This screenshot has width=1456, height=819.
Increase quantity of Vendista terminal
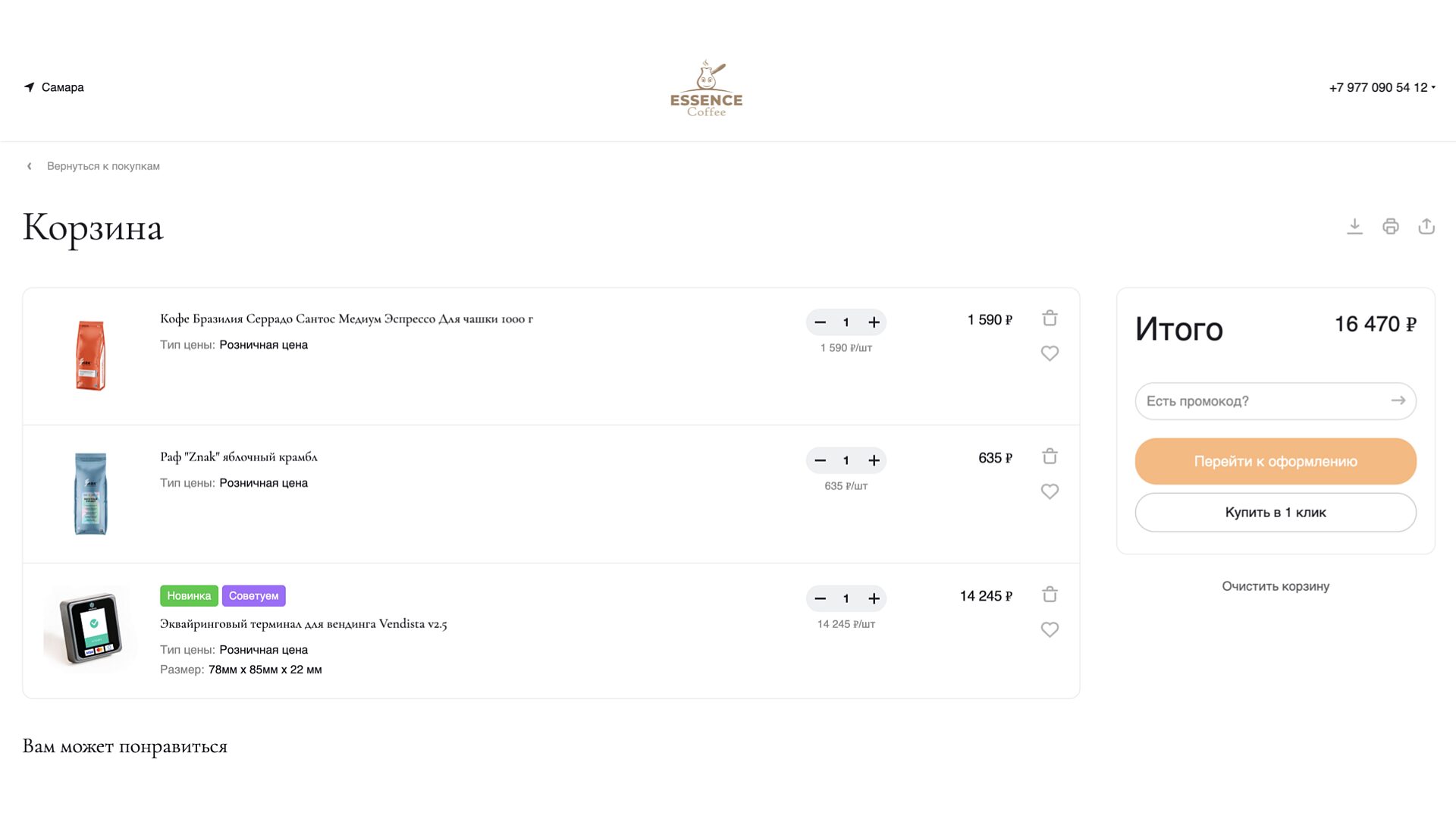click(874, 598)
